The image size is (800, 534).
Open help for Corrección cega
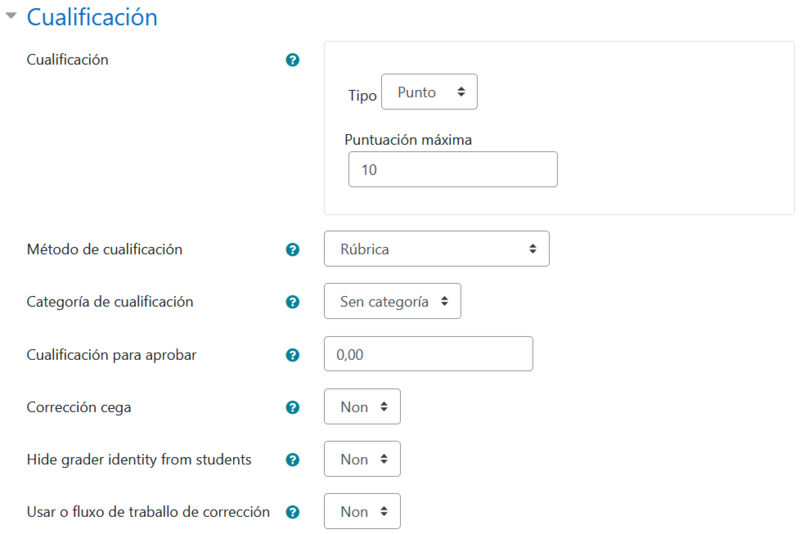click(292, 408)
